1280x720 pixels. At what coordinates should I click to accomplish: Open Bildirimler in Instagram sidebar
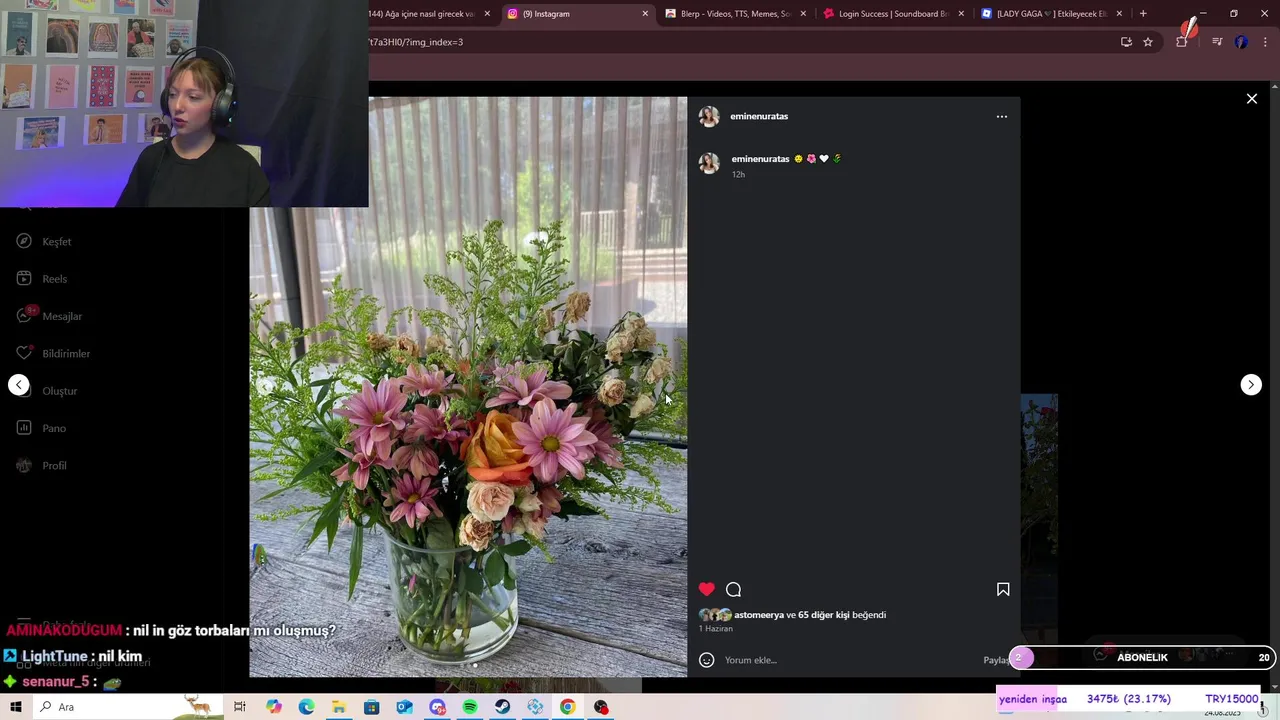[x=66, y=354]
